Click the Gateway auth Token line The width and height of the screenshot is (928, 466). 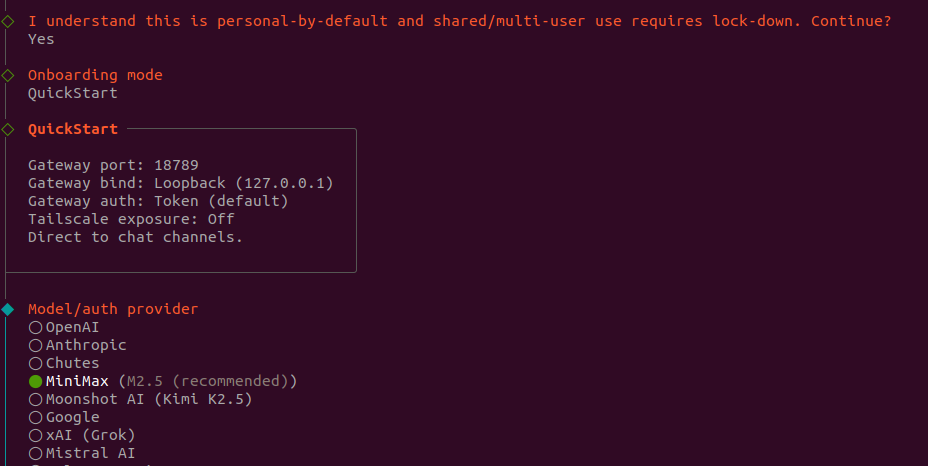pyautogui.click(x=158, y=201)
